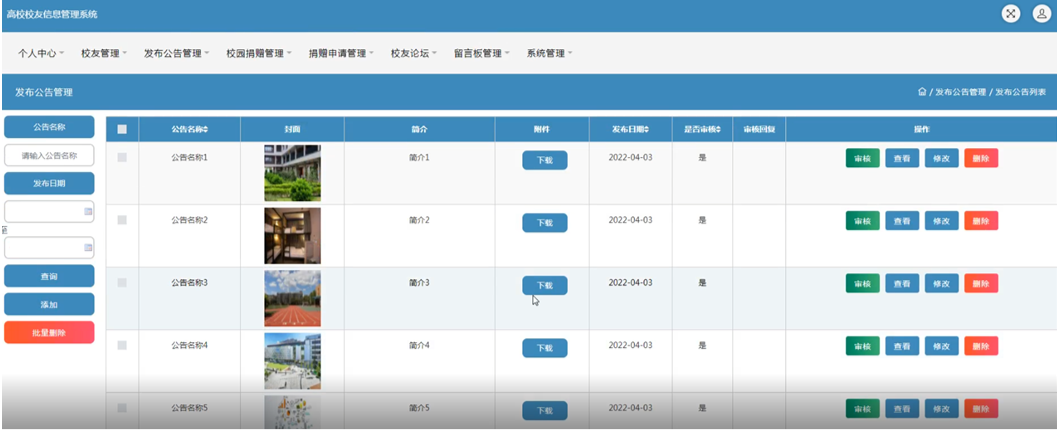Check the box for 公告名称4 row
Image resolution: width=1057 pixels, height=430 pixels.
point(122,345)
